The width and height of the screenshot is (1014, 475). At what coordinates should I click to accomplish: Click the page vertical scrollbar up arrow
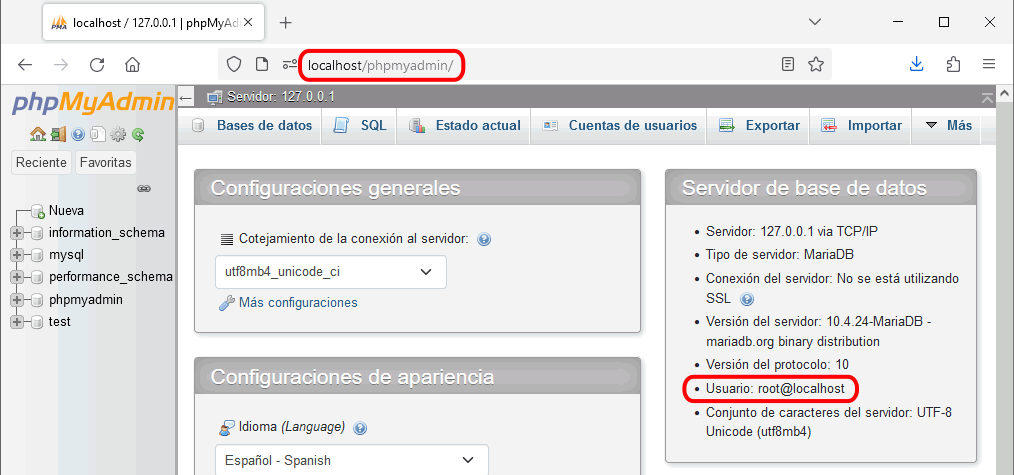[x=1006, y=94]
